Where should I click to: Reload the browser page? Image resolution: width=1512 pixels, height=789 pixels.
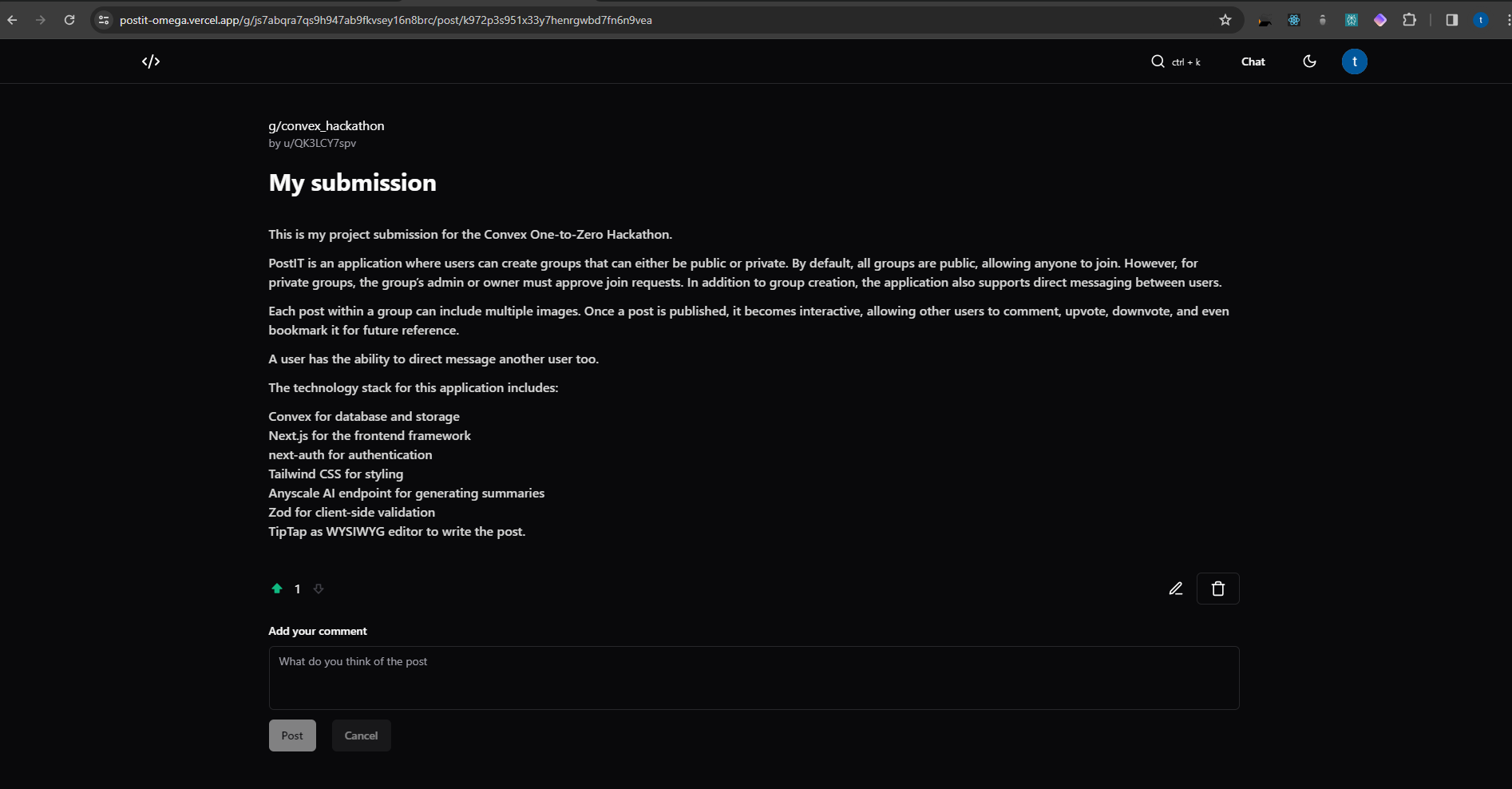[69, 20]
